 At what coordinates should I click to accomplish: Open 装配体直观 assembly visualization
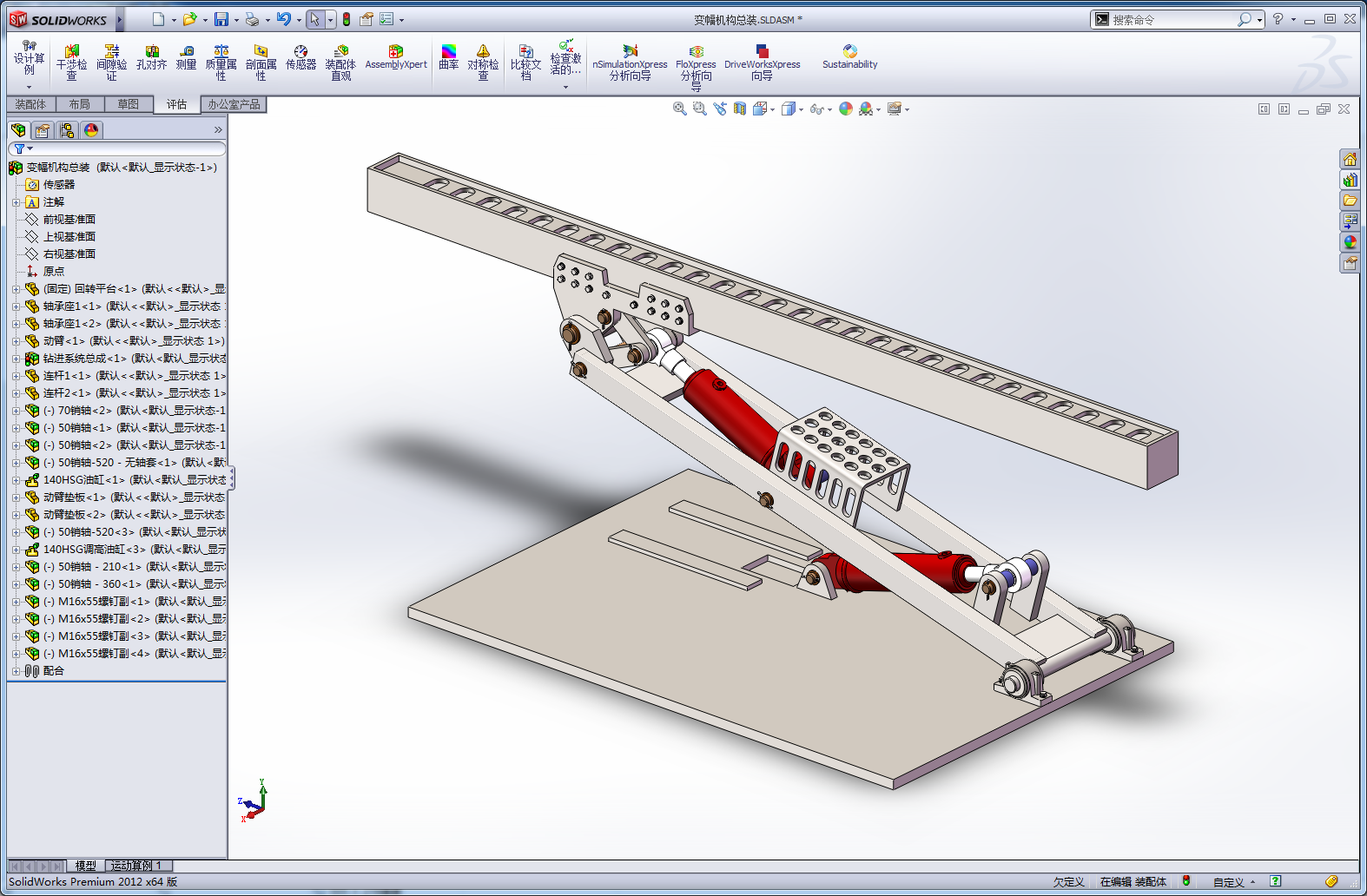[x=340, y=63]
